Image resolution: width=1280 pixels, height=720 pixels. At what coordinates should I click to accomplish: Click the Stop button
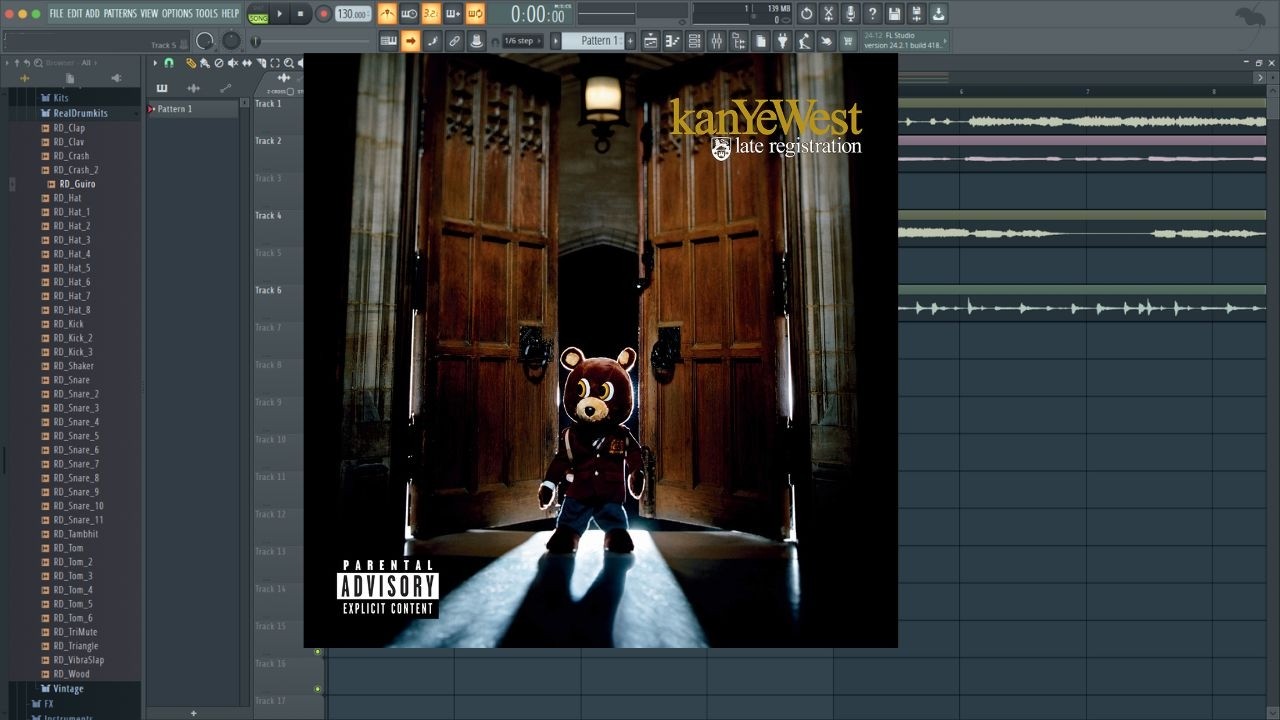(300, 13)
